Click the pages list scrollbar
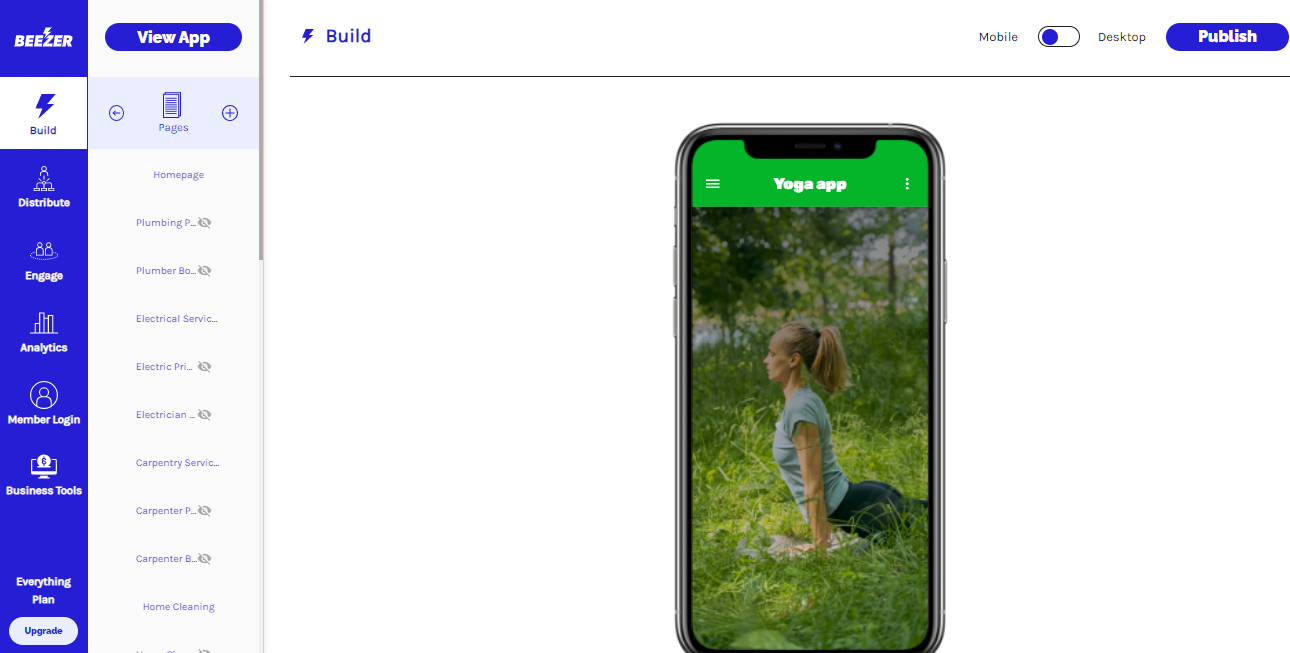This screenshot has width=1290, height=653. click(261, 130)
